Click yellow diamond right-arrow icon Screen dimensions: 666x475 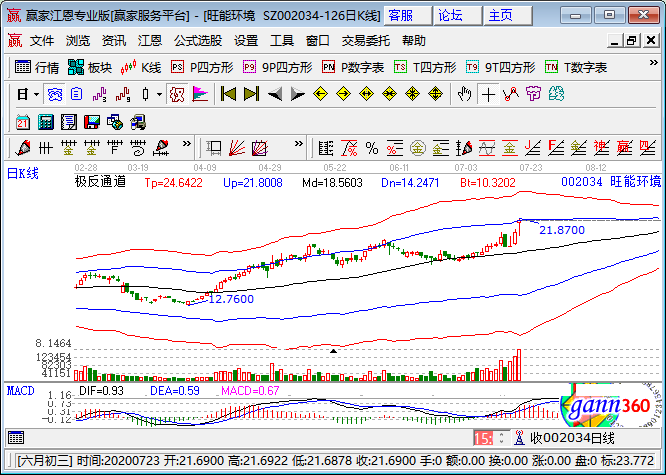coord(343,94)
